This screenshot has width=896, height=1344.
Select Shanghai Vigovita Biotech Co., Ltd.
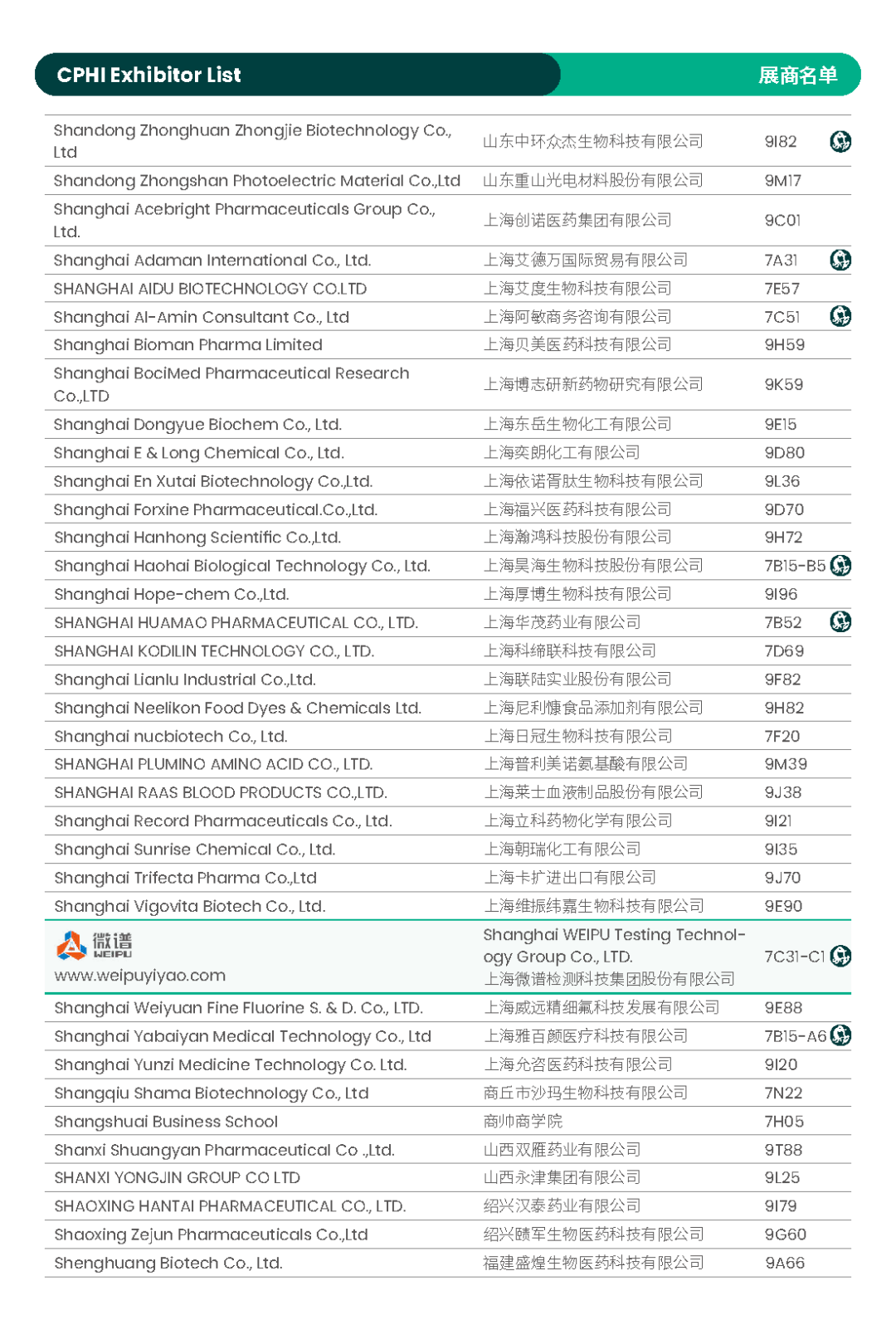pyautogui.click(x=189, y=906)
